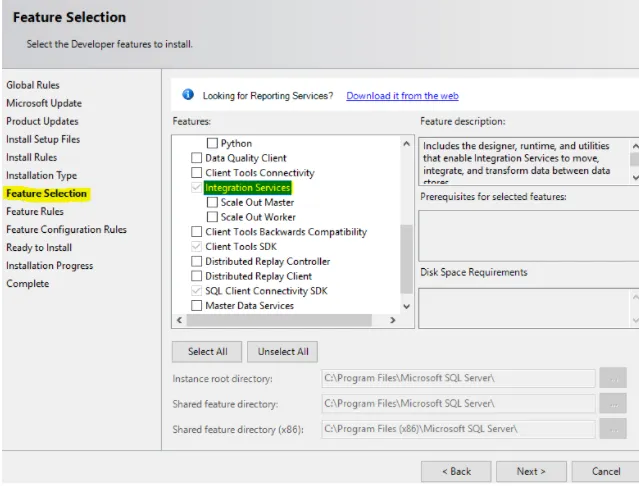Click the blue info icon beside Reporting Services
639x486 pixels.
(188, 95)
